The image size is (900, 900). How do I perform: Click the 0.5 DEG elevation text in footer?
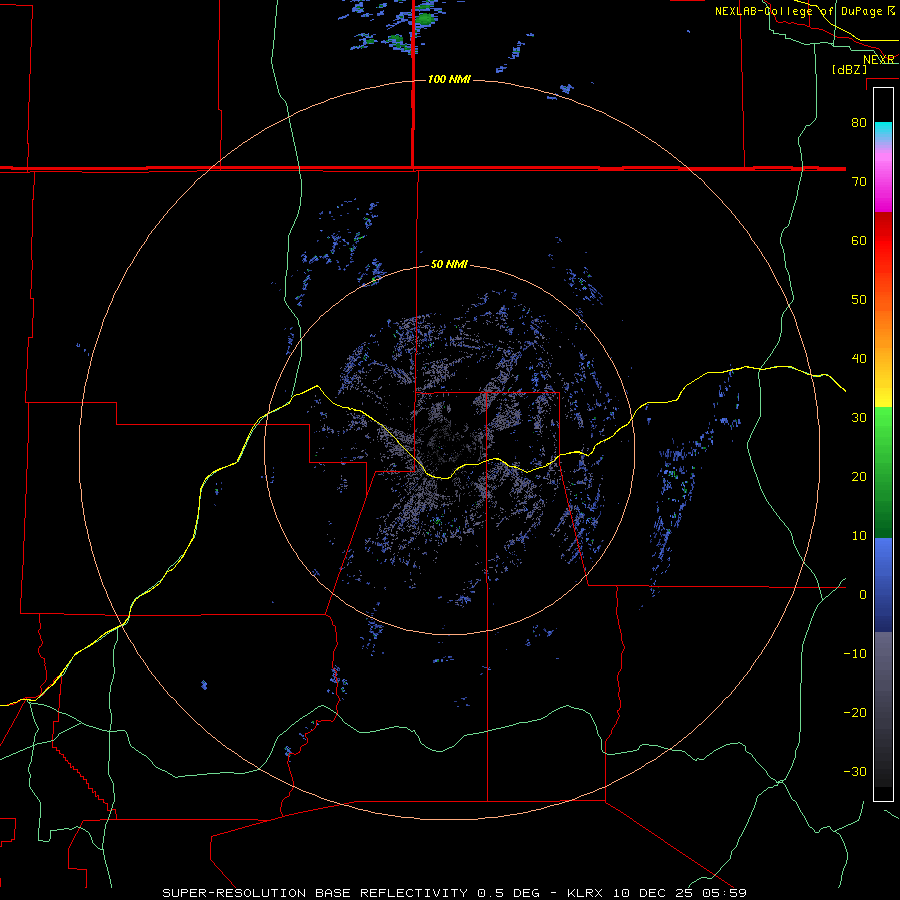point(508,893)
